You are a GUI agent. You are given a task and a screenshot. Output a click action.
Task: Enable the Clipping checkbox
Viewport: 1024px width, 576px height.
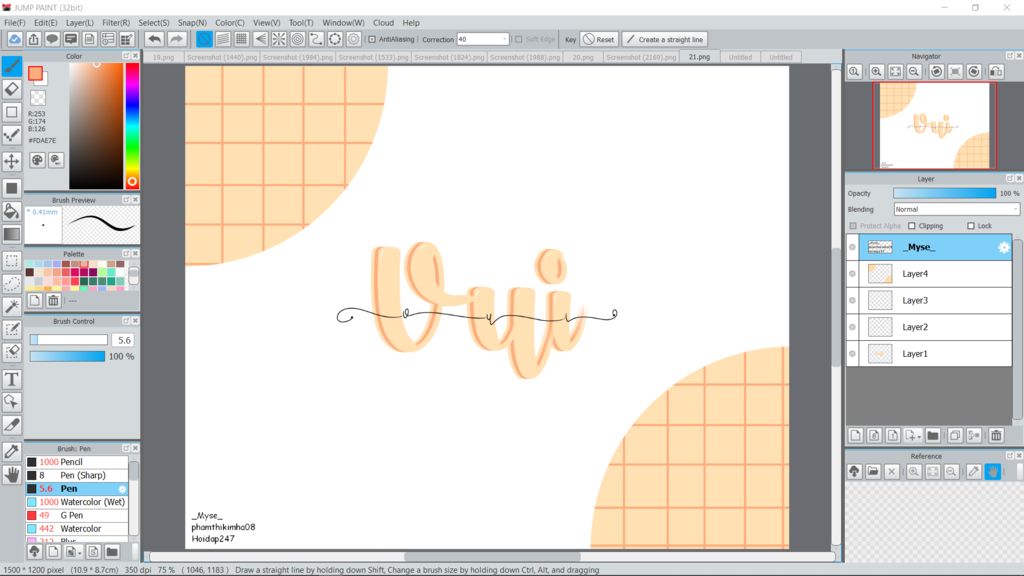pos(912,226)
